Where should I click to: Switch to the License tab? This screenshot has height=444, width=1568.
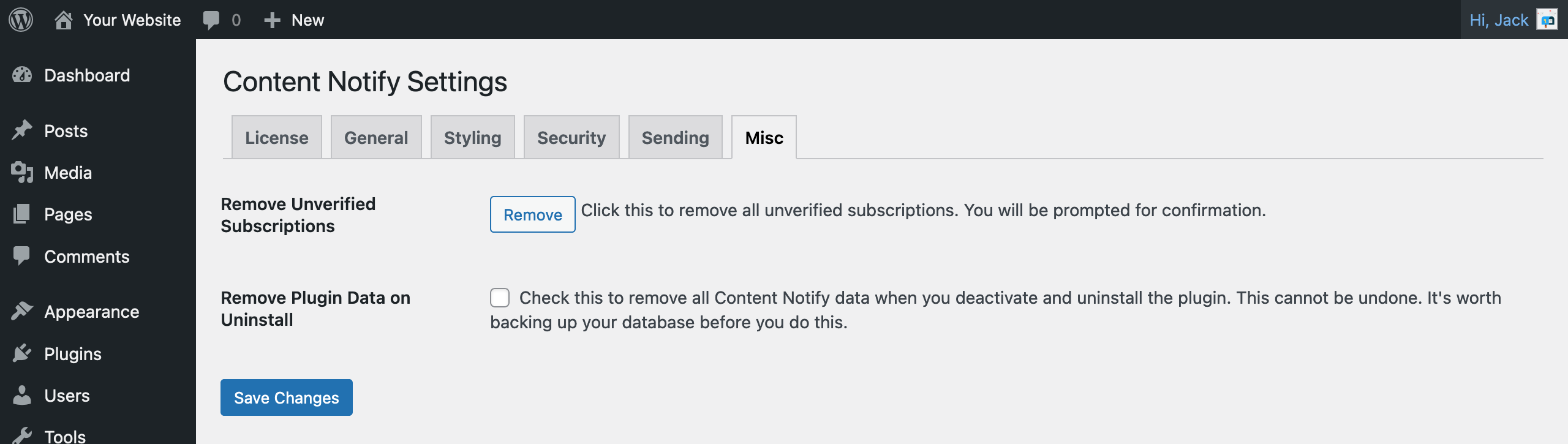tap(277, 137)
